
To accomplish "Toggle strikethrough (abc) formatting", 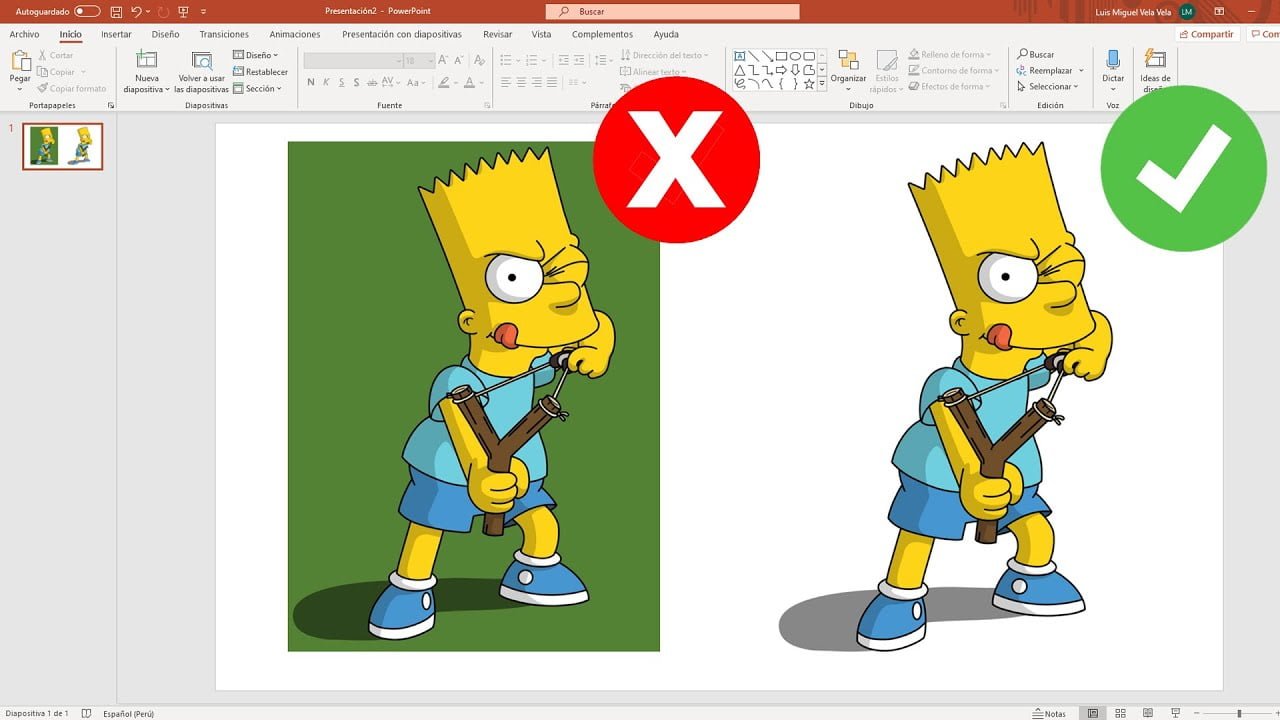I will [374, 82].
